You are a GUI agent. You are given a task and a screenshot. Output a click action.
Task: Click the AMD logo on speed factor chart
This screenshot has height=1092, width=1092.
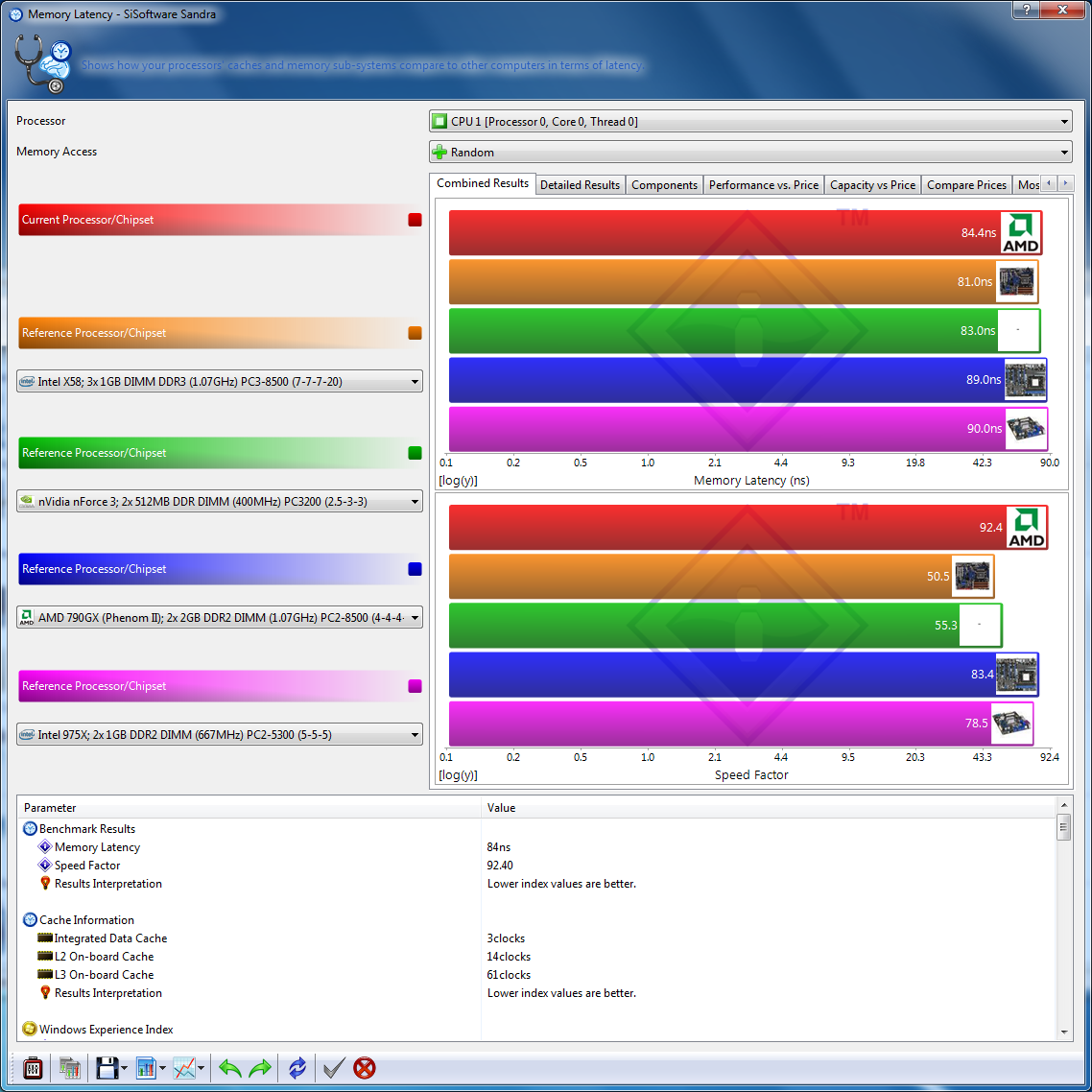(x=1026, y=527)
